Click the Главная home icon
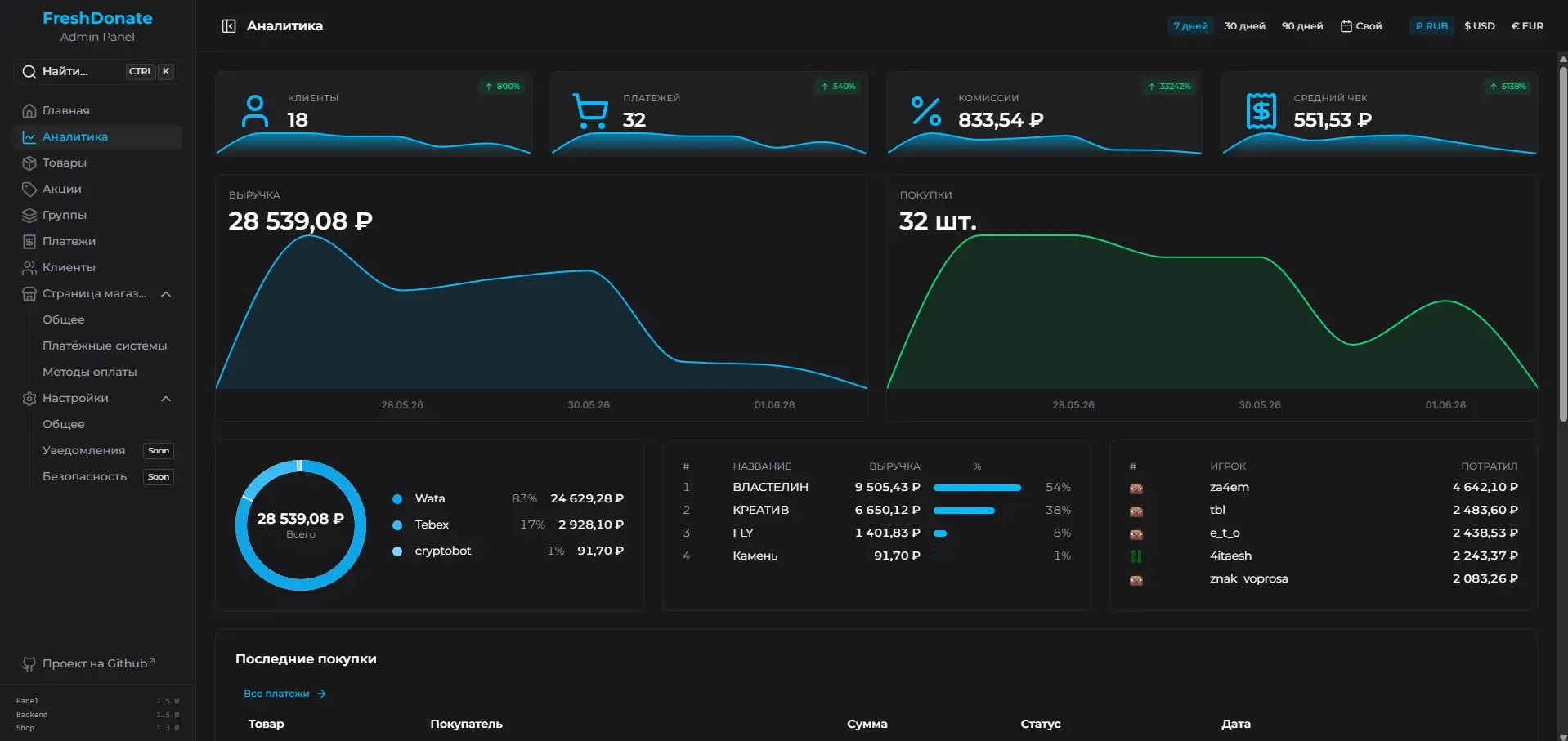This screenshot has height=741, width=1568. pyautogui.click(x=29, y=110)
